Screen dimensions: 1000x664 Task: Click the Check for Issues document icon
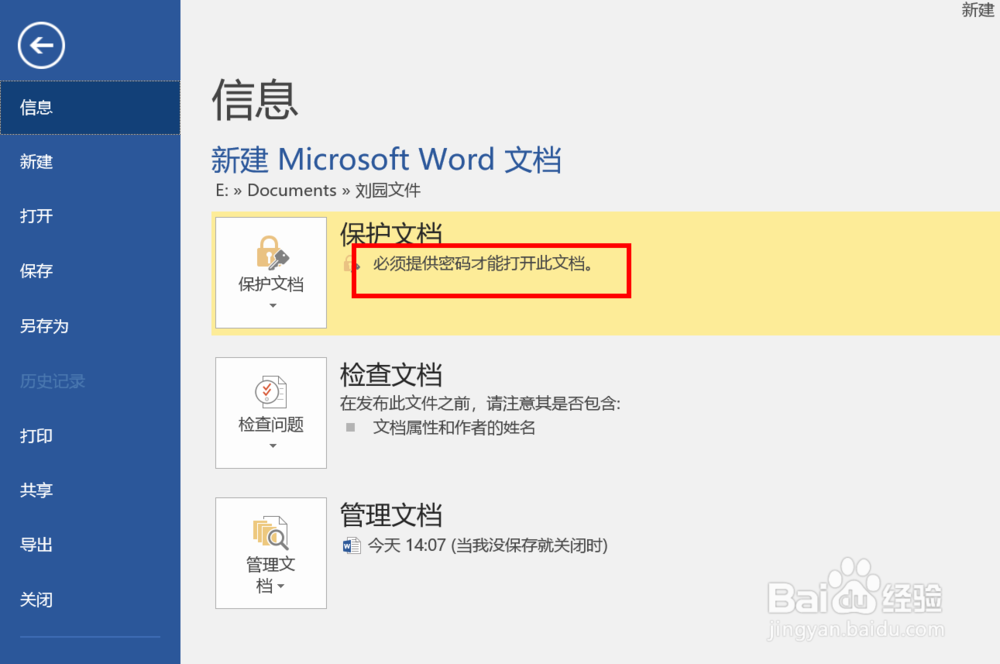click(x=271, y=392)
